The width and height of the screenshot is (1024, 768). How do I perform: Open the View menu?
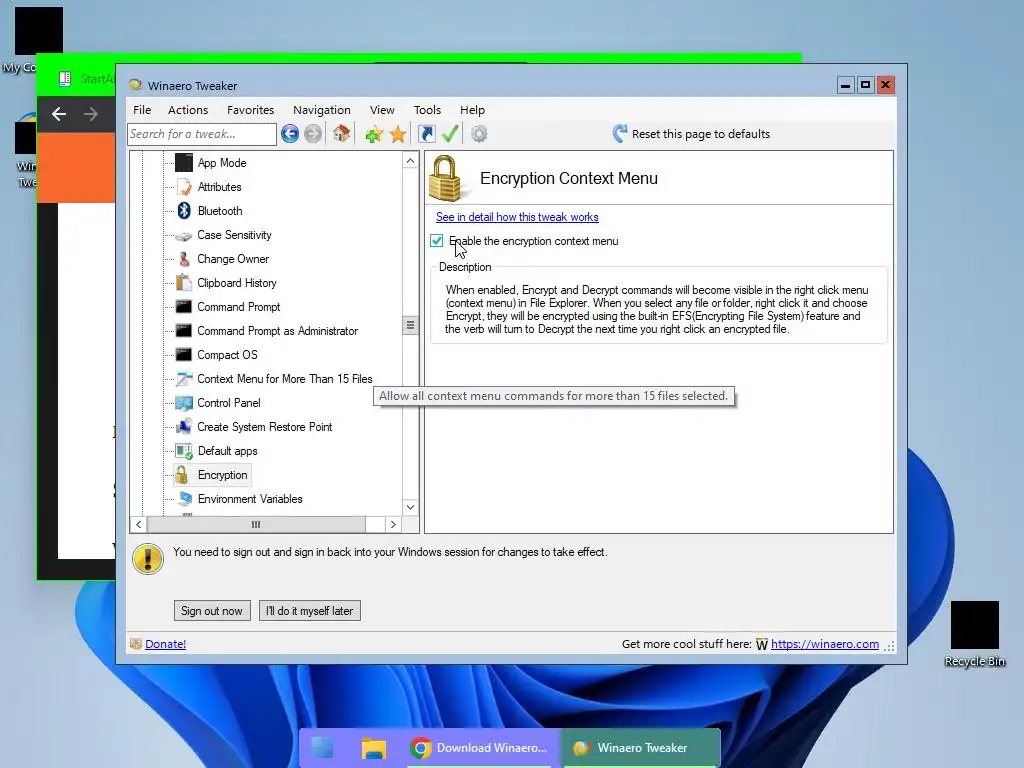click(x=382, y=110)
